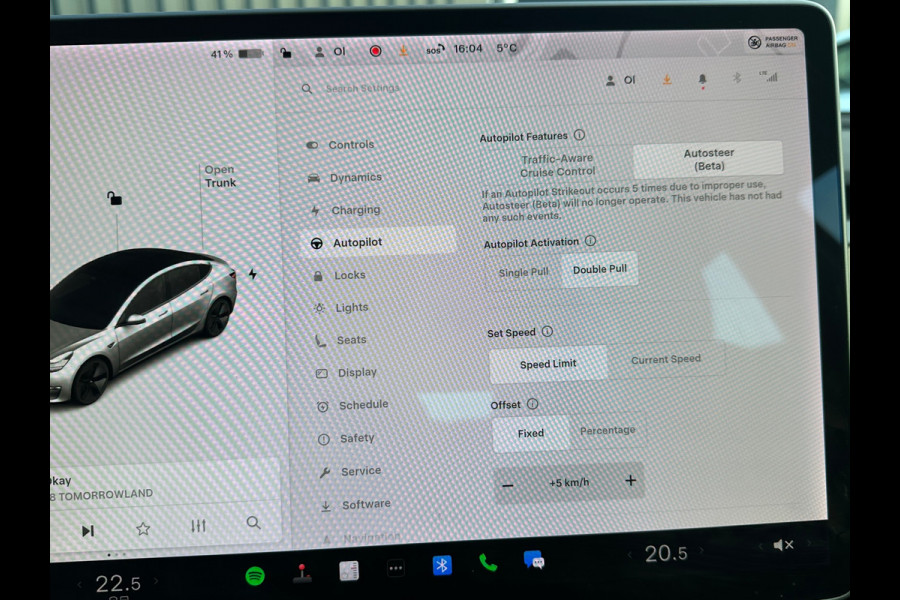This screenshot has height=600, width=900.
Task: Increase speed offset with the plus stepper
Action: click(x=630, y=481)
